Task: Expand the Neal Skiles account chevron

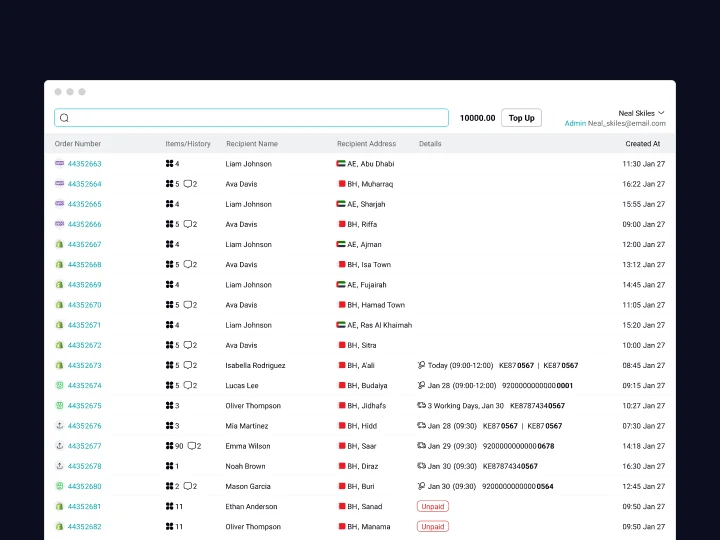Action: 661,113
